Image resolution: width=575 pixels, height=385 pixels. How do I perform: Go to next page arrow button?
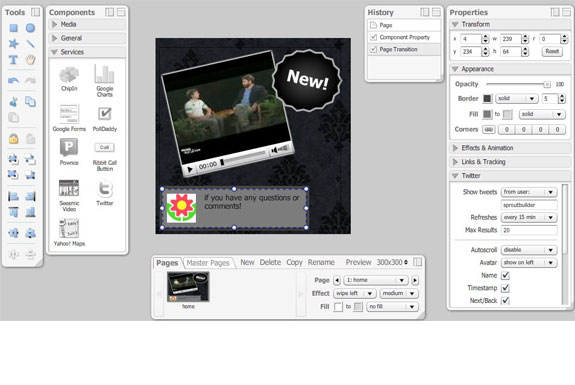click(x=415, y=280)
